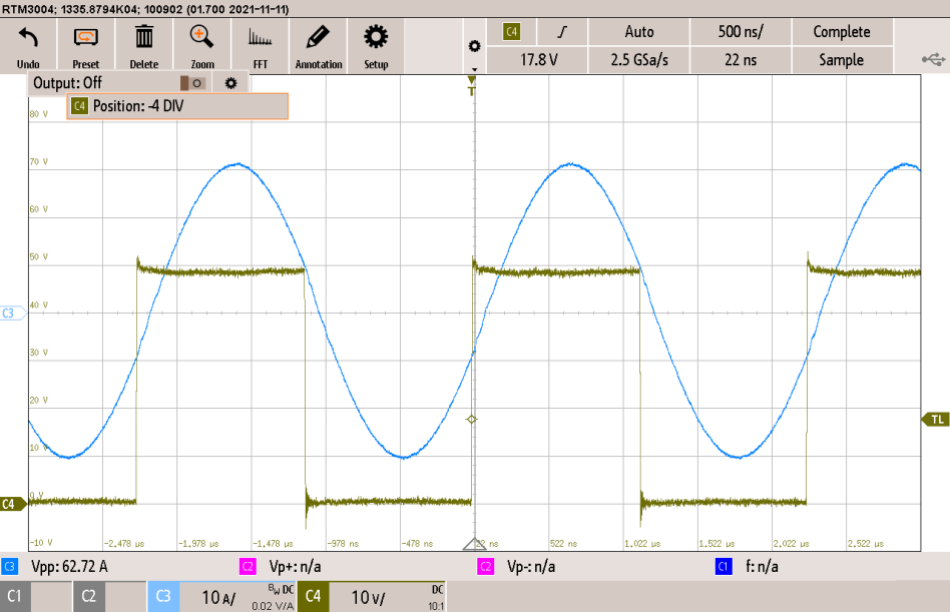Select the Sample acquisition mode
Viewport: 950px width, 612px height.
point(842,60)
